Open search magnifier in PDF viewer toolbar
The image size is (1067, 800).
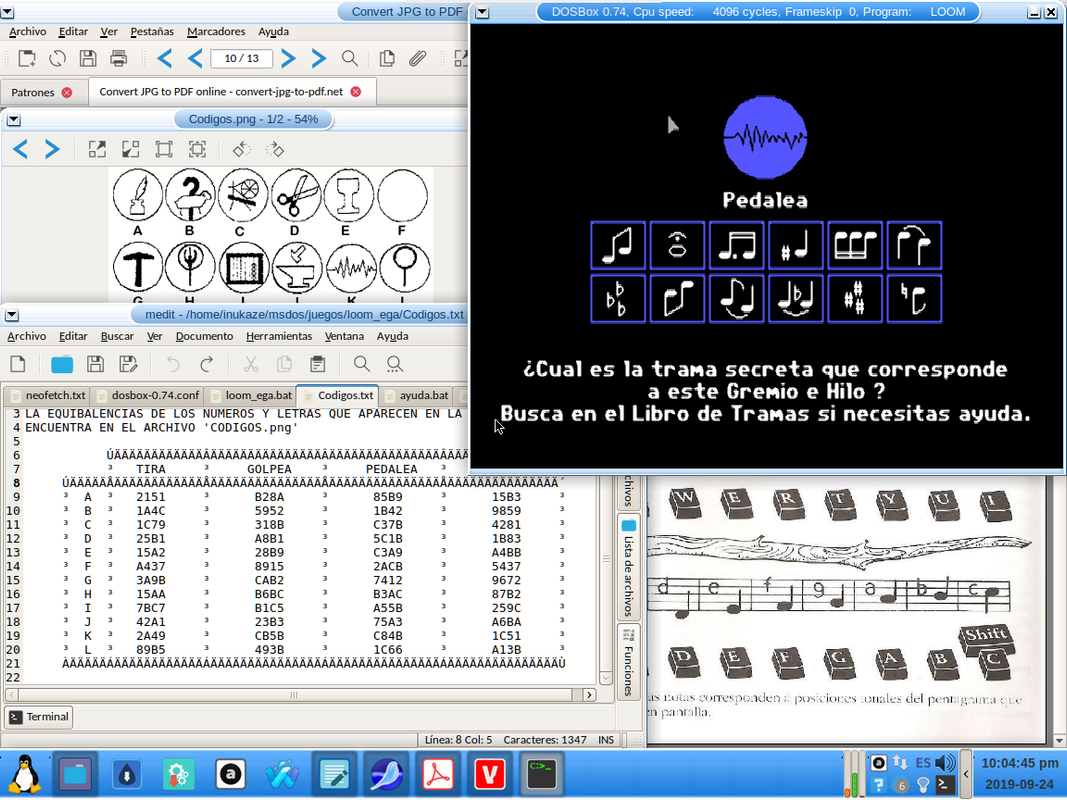click(350, 59)
